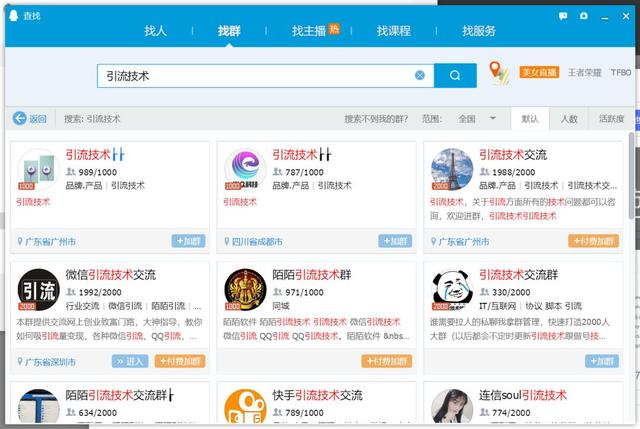Viewport: 640px width, 429px height.
Task: Click the magnifier search button
Action: coord(456,75)
